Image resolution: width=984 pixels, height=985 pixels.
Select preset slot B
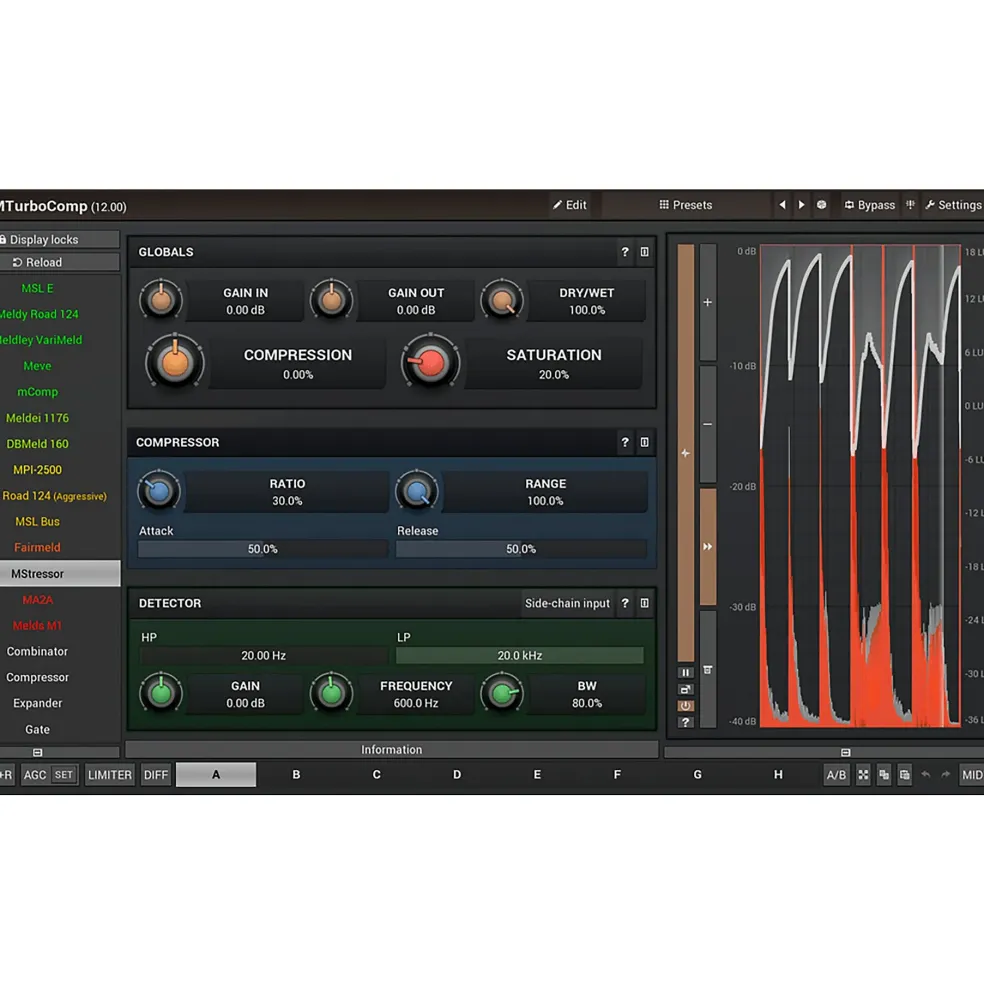tap(296, 775)
